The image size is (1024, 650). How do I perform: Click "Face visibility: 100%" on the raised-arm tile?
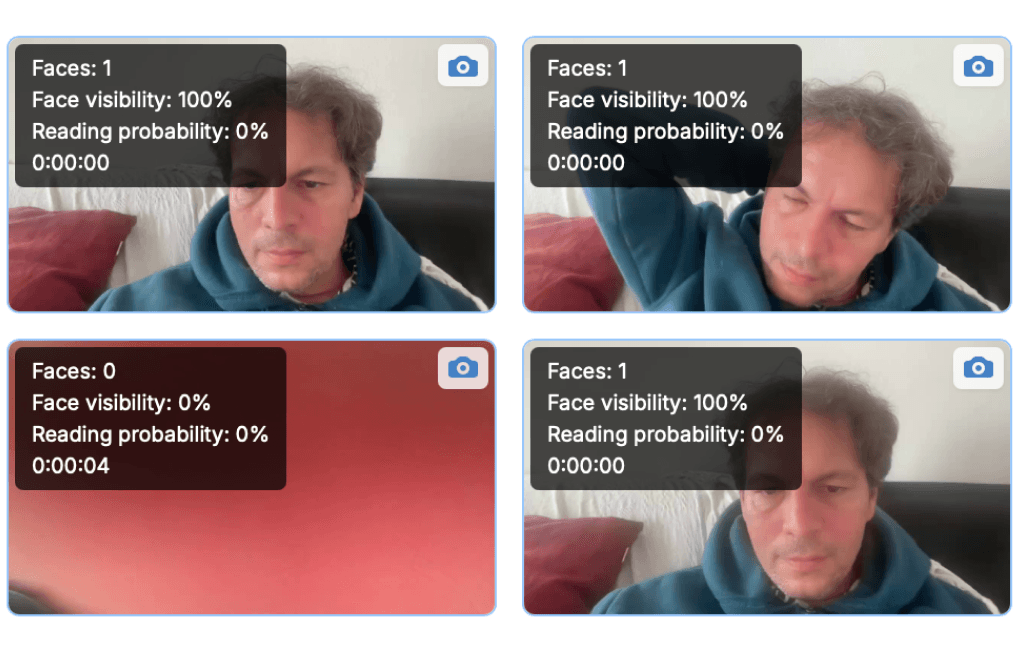[x=647, y=100]
